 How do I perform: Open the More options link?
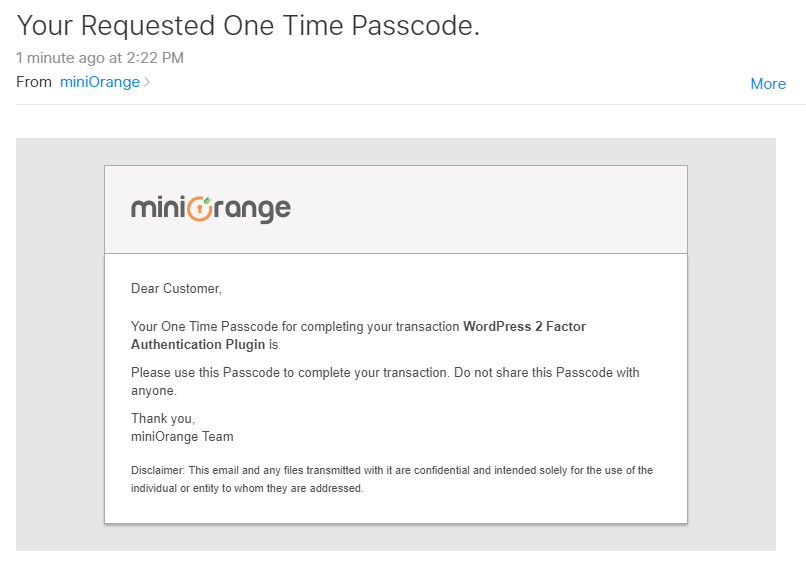(x=768, y=84)
